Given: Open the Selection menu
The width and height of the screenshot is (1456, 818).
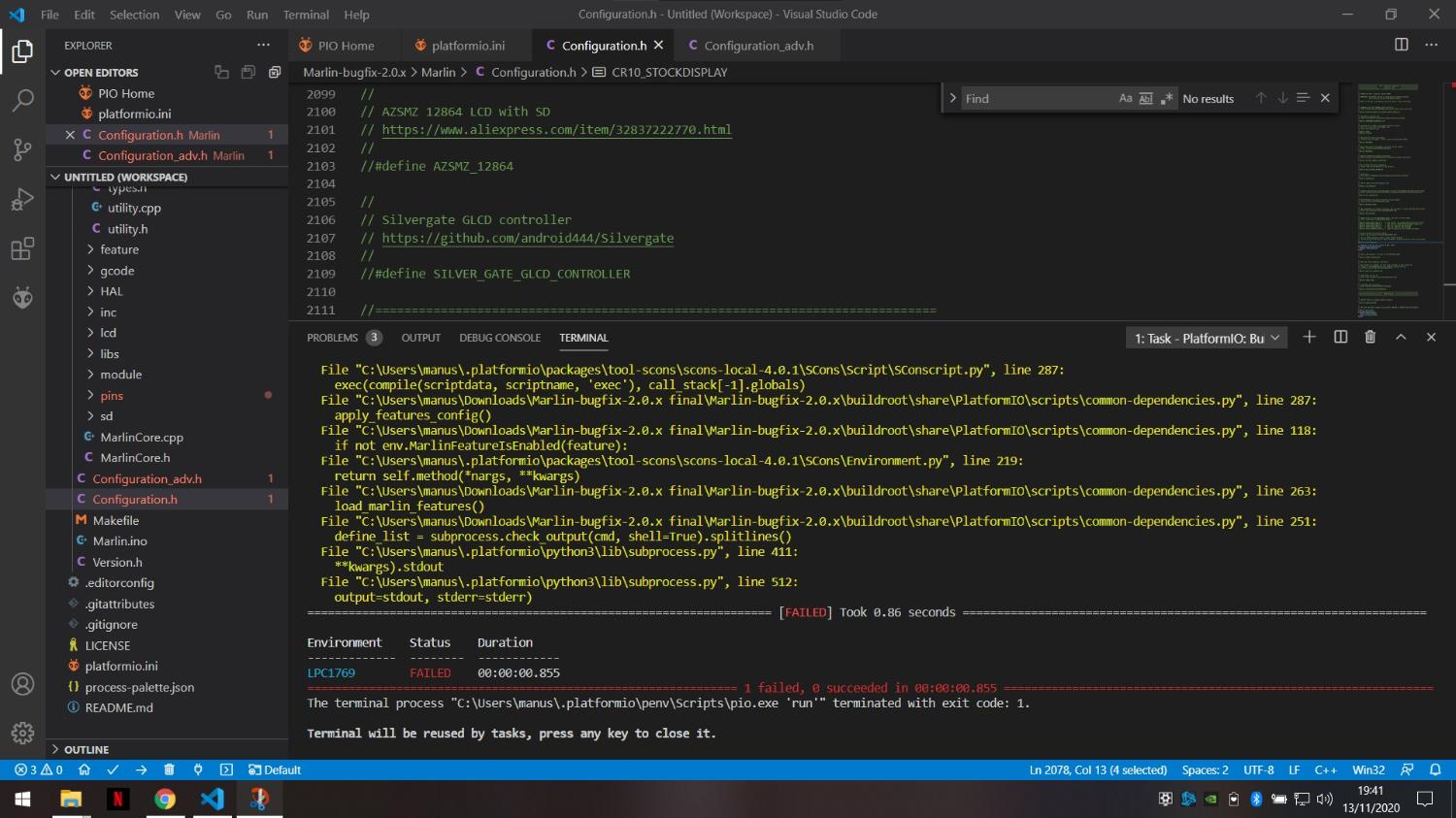Looking at the screenshot, I should [x=134, y=15].
